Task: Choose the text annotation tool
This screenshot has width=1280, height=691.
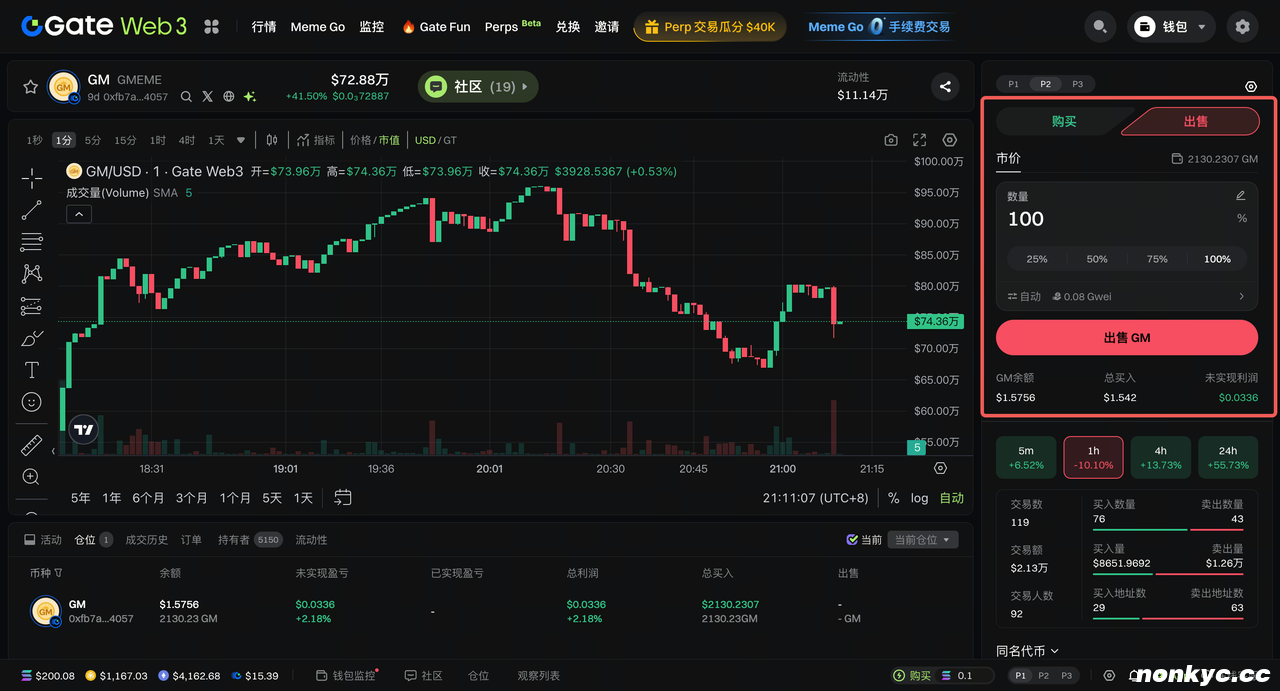Action: [x=31, y=370]
